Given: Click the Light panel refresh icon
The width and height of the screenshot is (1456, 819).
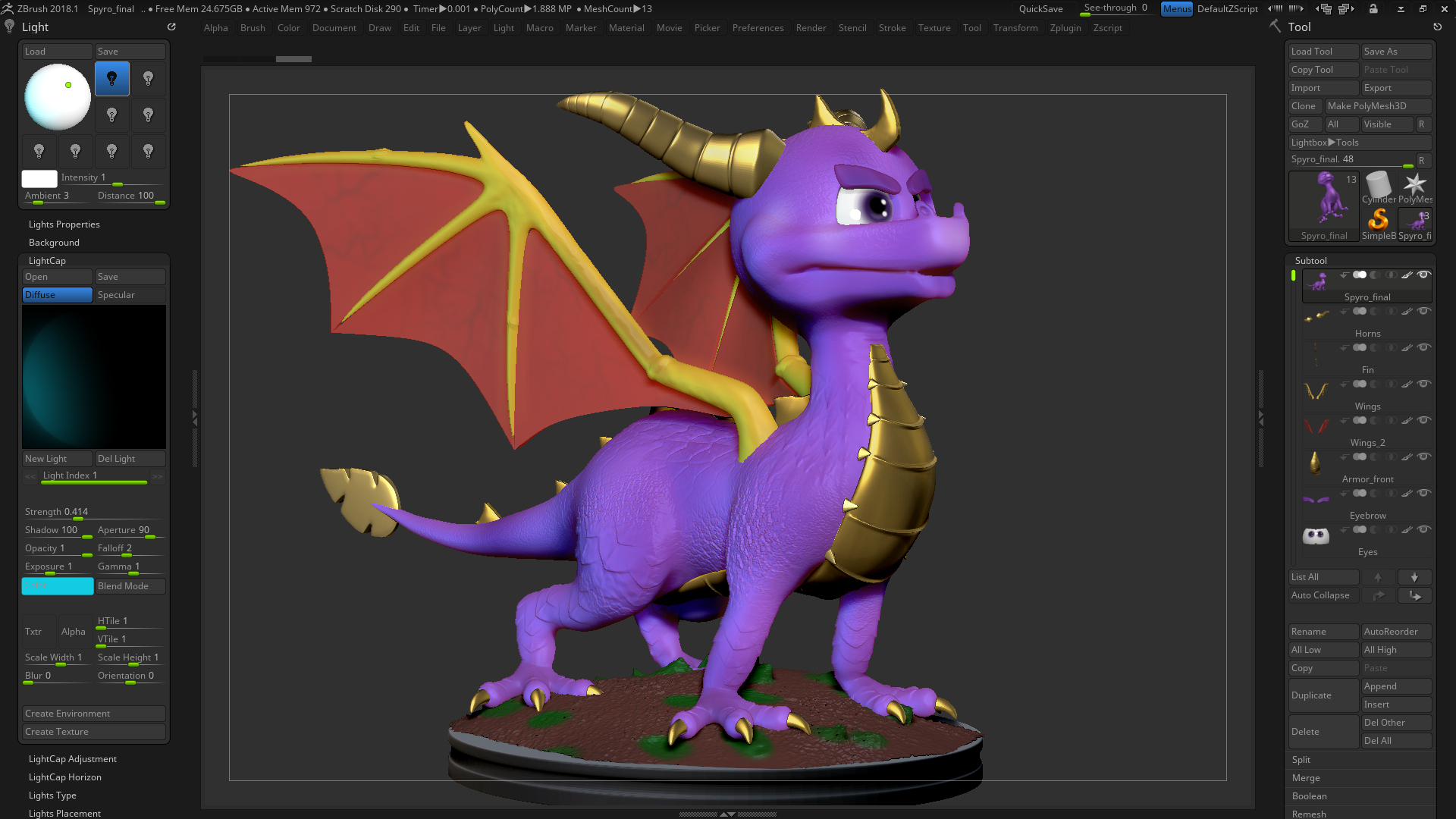Looking at the screenshot, I should [171, 27].
